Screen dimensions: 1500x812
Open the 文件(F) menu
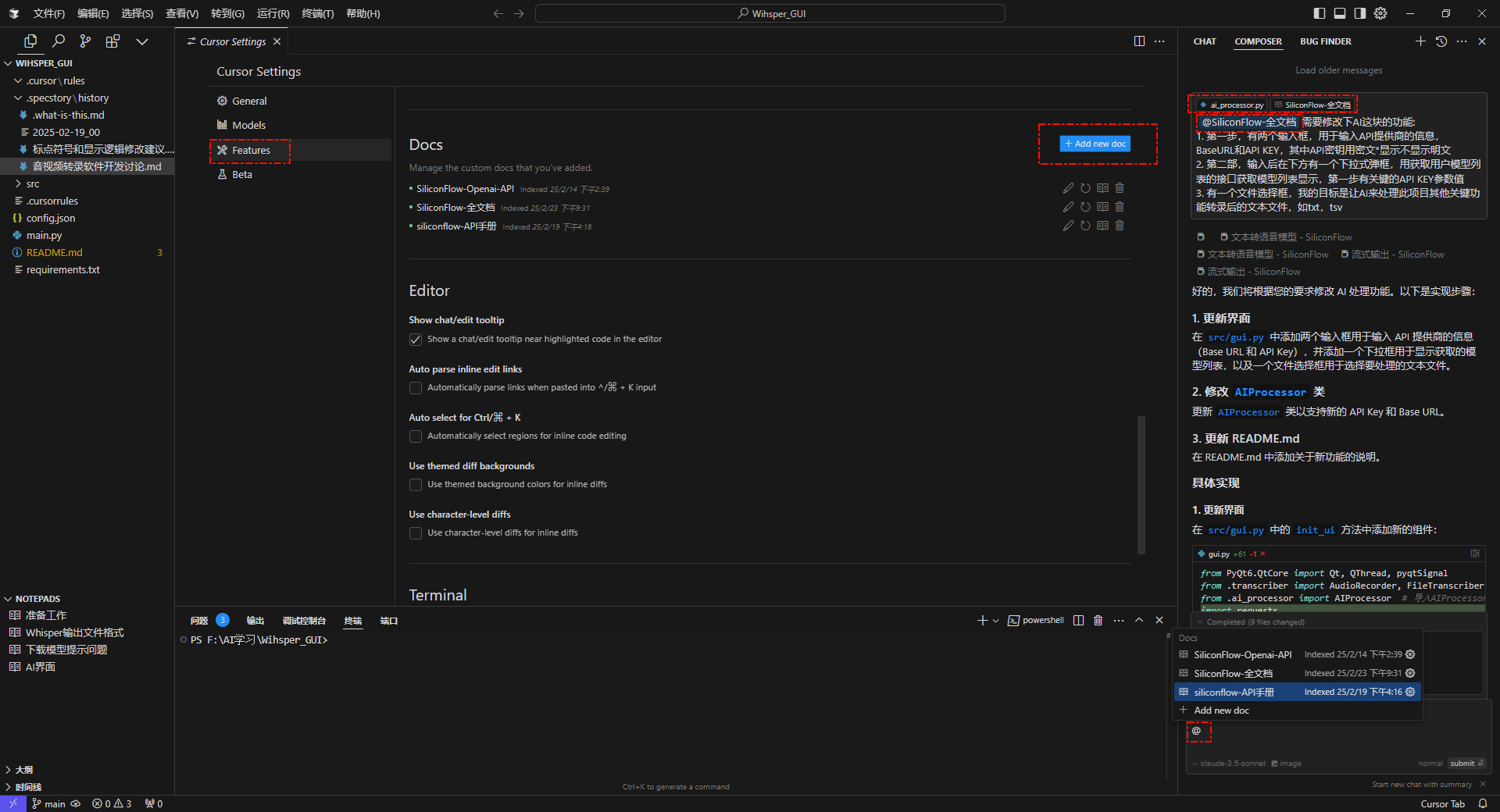[x=49, y=13]
